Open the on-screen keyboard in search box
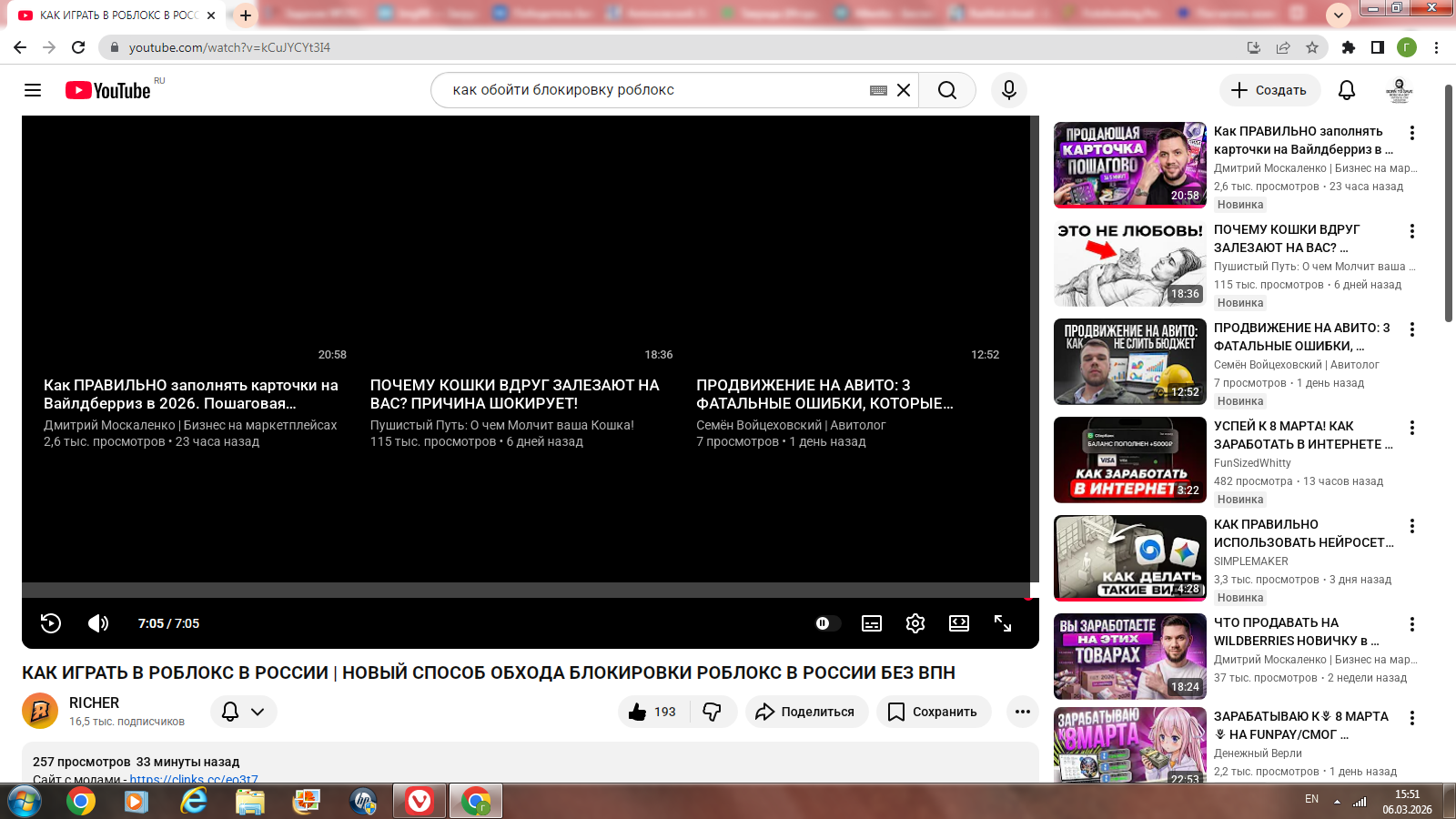This screenshot has height=819, width=1456. (878, 90)
